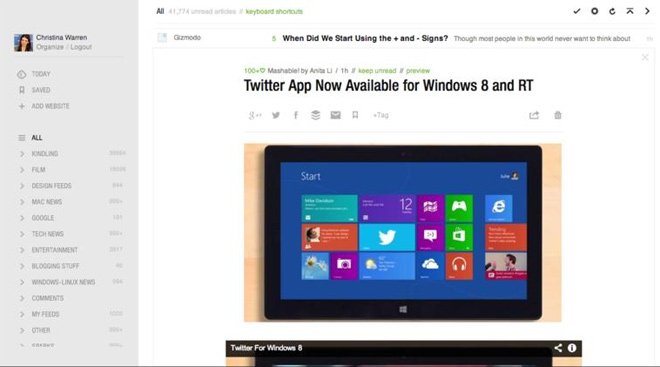Email the article using envelope icon
The width and height of the screenshot is (660, 367).
click(335, 115)
